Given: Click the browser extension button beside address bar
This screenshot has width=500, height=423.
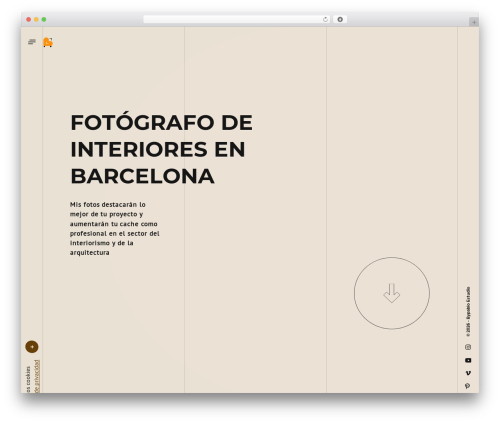Looking at the screenshot, I should click(x=340, y=20).
